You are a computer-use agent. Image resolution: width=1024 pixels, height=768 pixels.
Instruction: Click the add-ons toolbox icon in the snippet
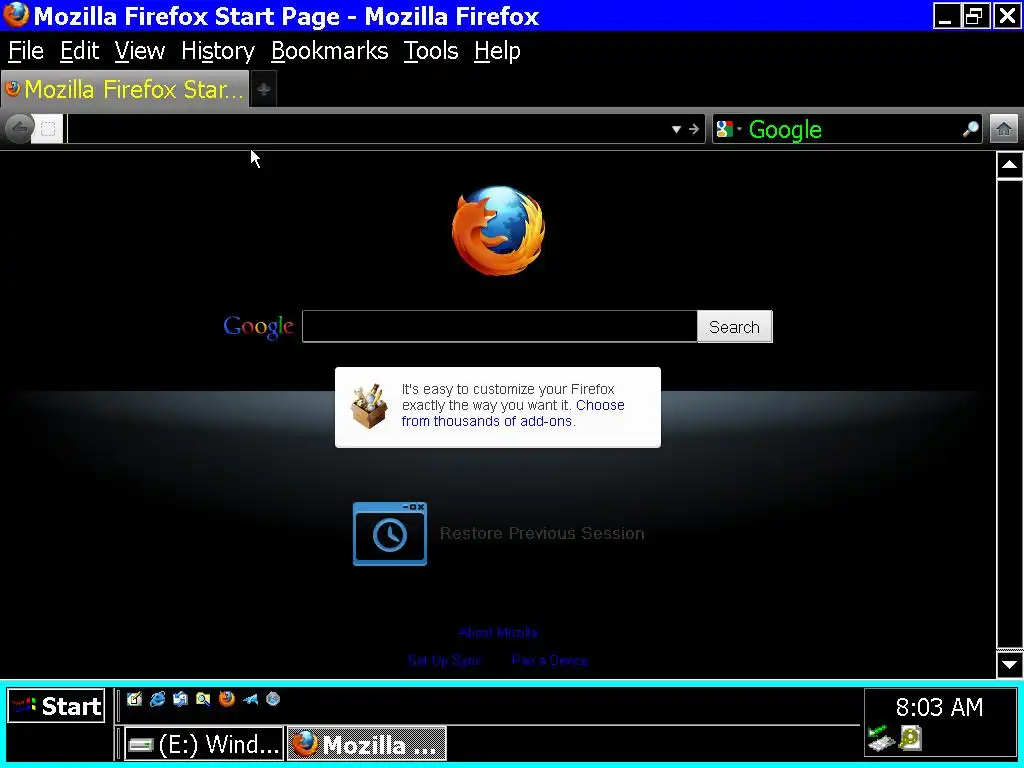tap(369, 406)
